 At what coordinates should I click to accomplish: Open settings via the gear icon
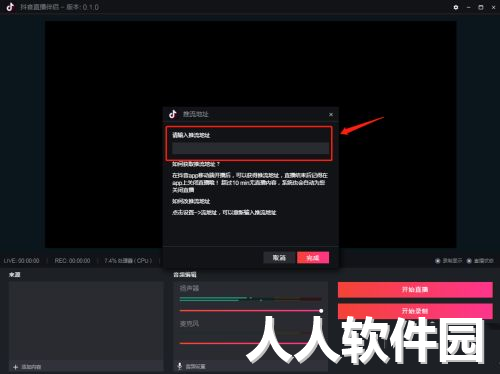click(x=456, y=7)
